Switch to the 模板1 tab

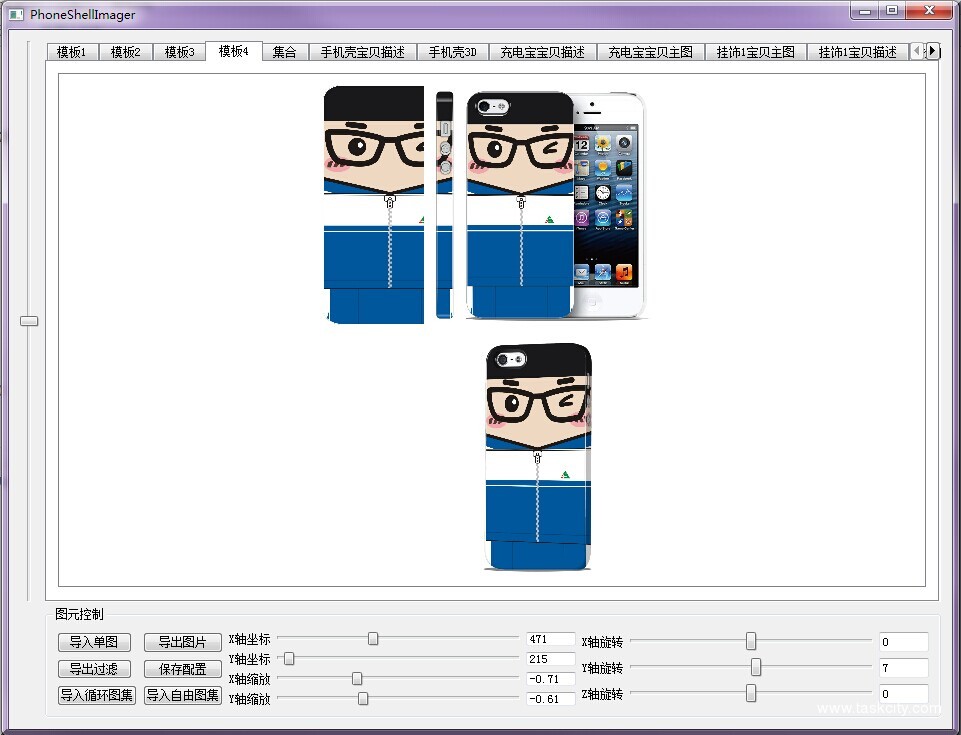pyautogui.click(x=72, y=51)
